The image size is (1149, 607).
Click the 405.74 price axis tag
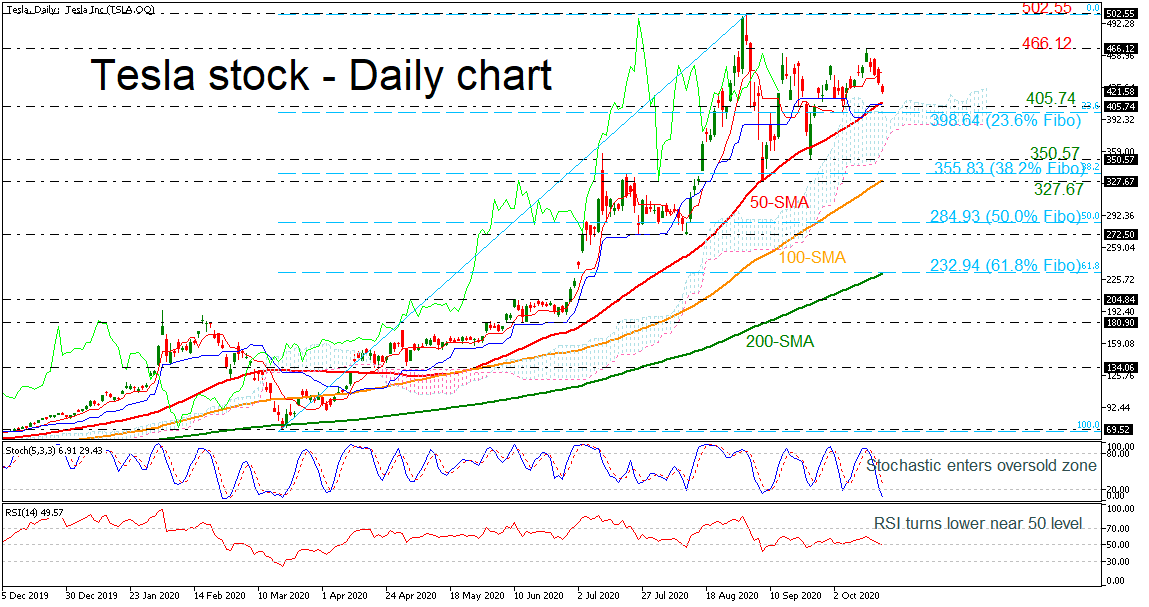click(1120, 106)
